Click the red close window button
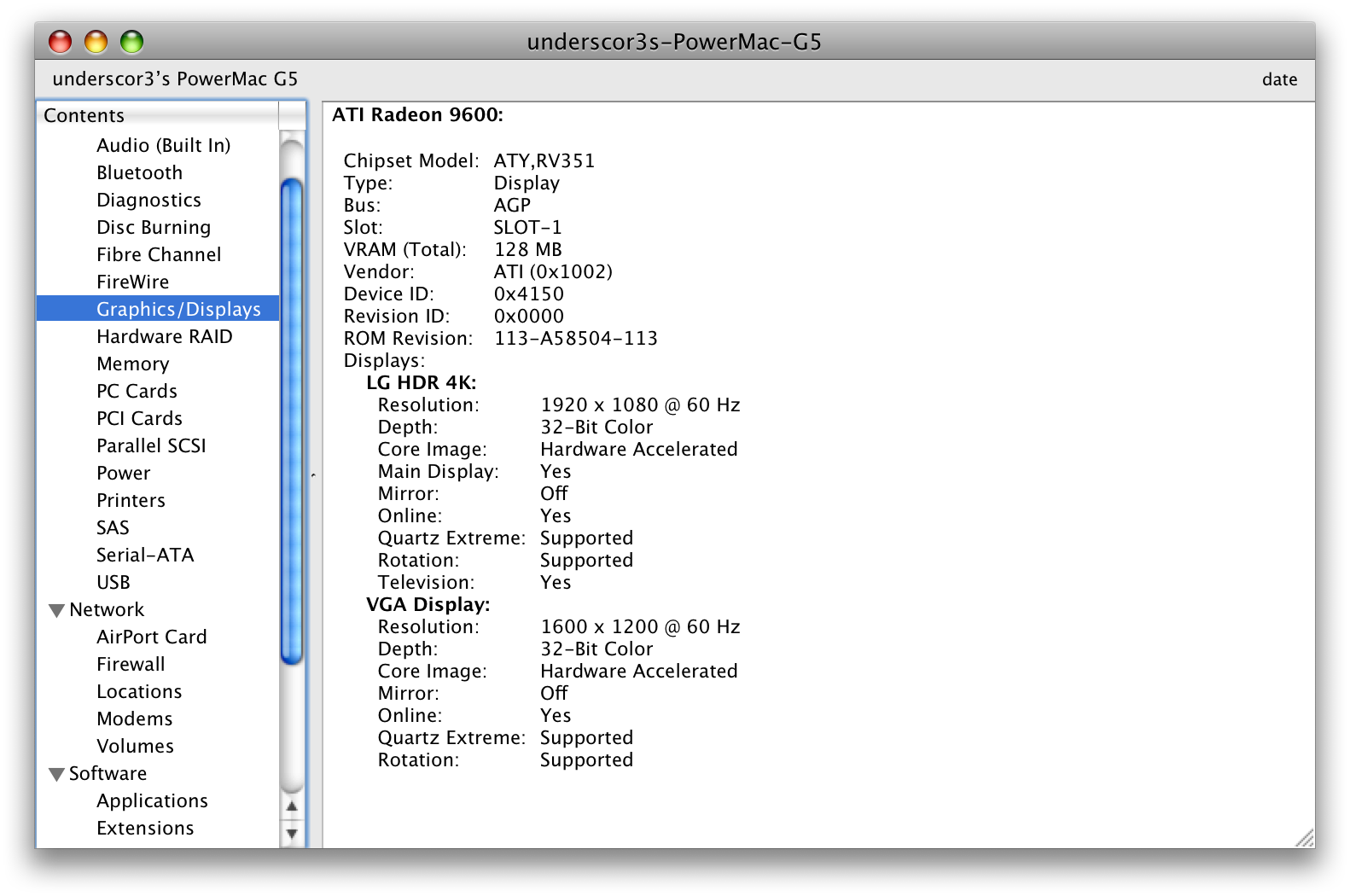 point(61,41)
